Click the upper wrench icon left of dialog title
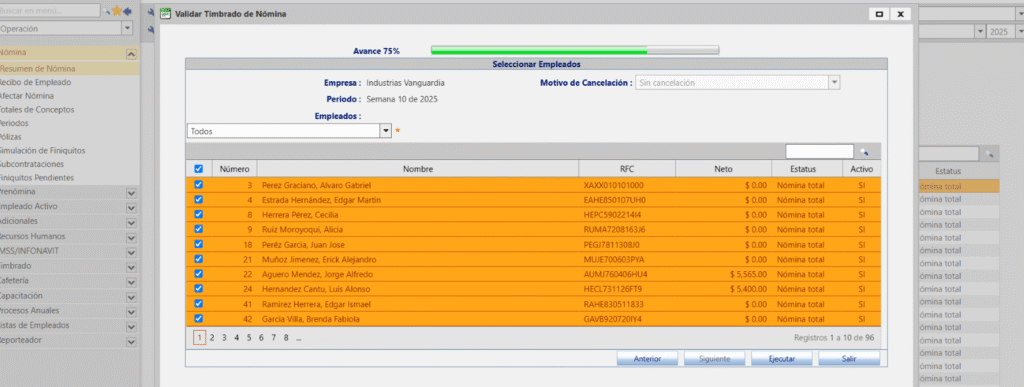 [150, 13]
